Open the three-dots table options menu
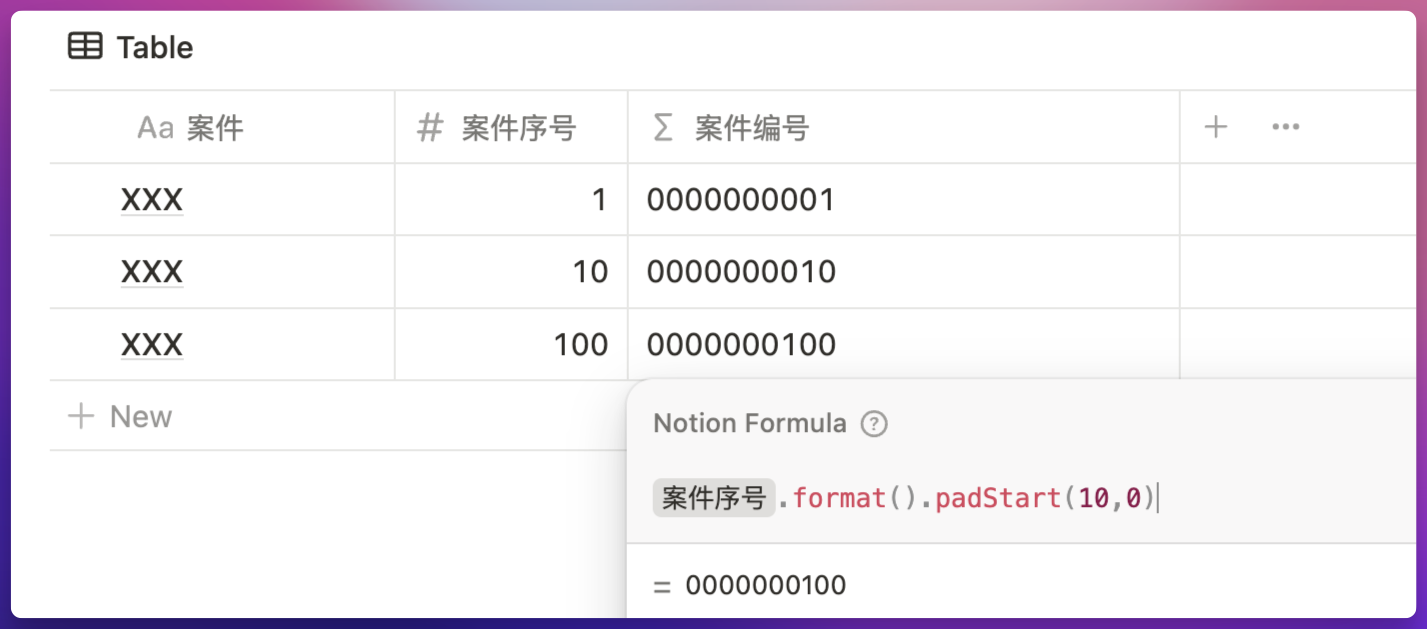Viewport: 1427px width, 629px height. 1285,127
